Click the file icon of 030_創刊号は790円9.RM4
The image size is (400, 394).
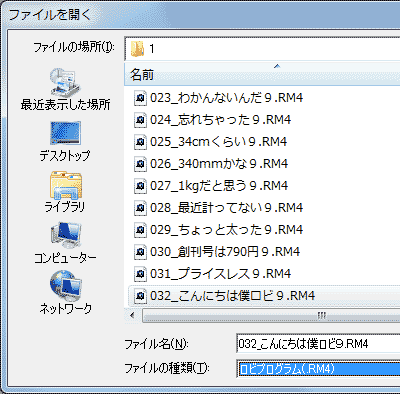click(x=140, y=252)
